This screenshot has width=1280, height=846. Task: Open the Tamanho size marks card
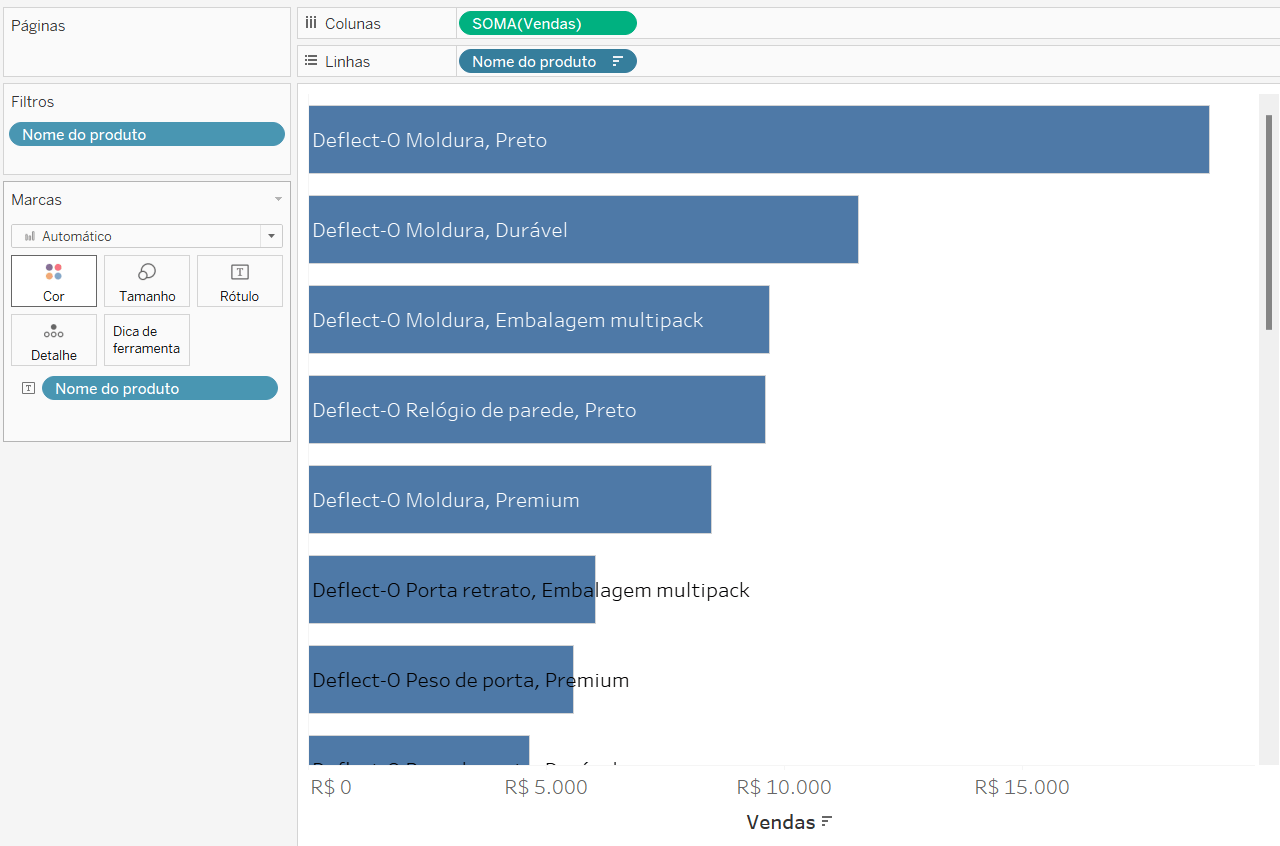click(147, 281)
